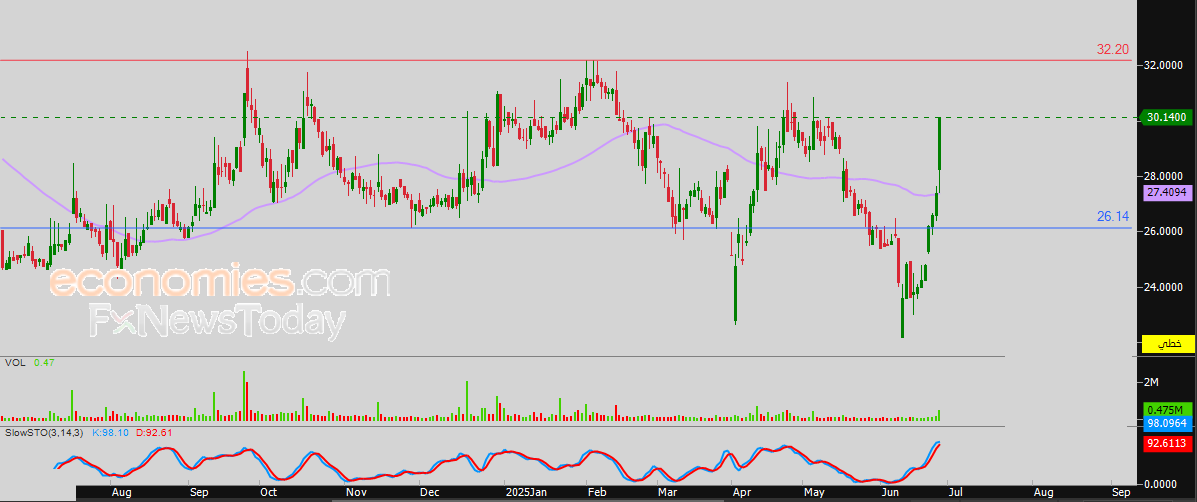
Task: Click the latest tall green candlestick
Action: pos(939,145)
